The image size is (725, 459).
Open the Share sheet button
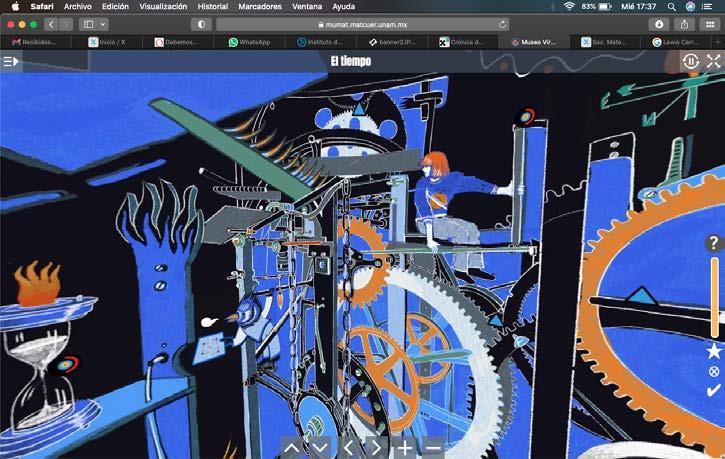click(684, 24)
